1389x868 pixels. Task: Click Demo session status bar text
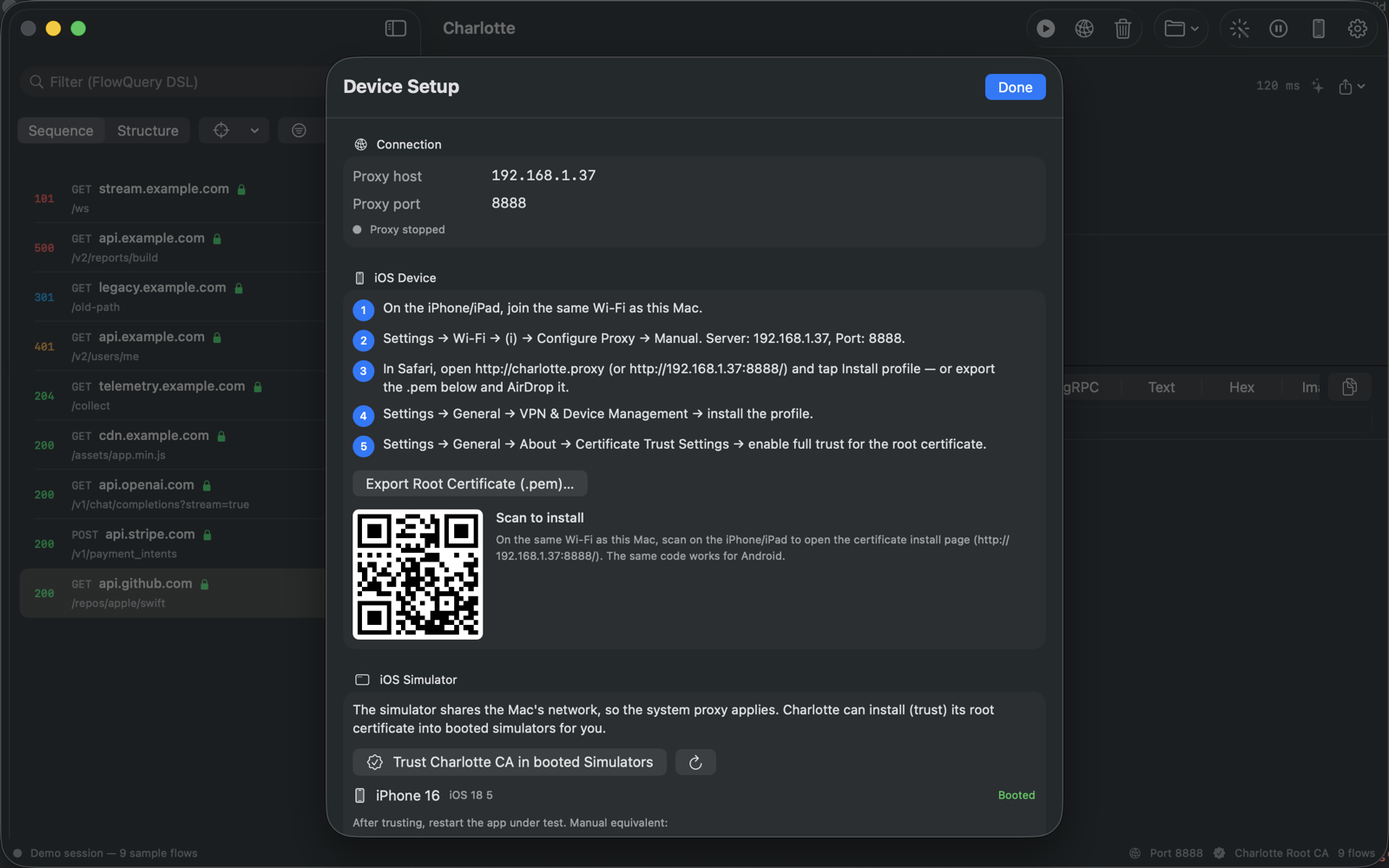(x=114, y=853)
